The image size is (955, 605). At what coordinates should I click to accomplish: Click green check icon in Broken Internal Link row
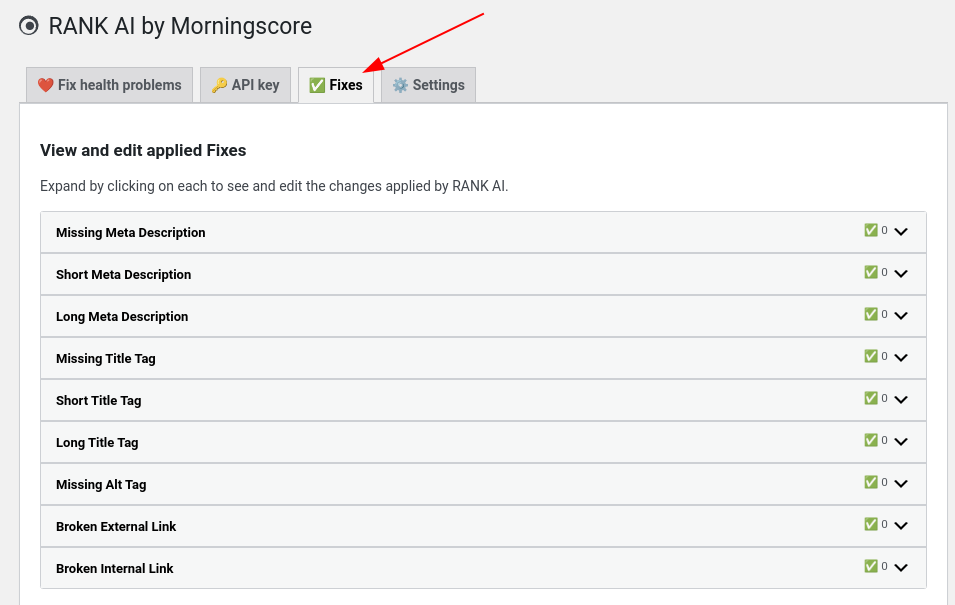click(871, 567)
